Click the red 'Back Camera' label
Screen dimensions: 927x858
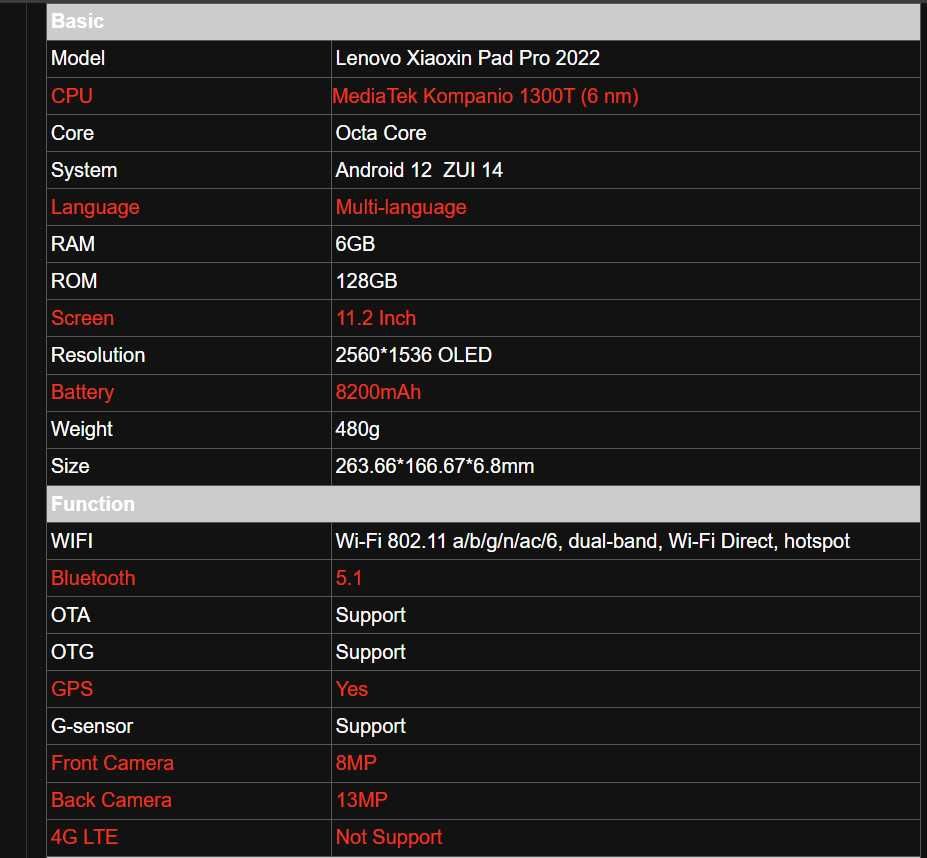pos(111,801)
